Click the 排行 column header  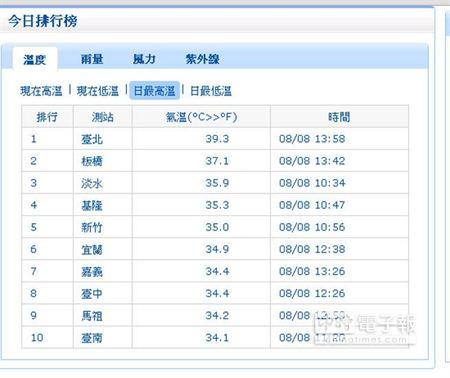[47, 117]
